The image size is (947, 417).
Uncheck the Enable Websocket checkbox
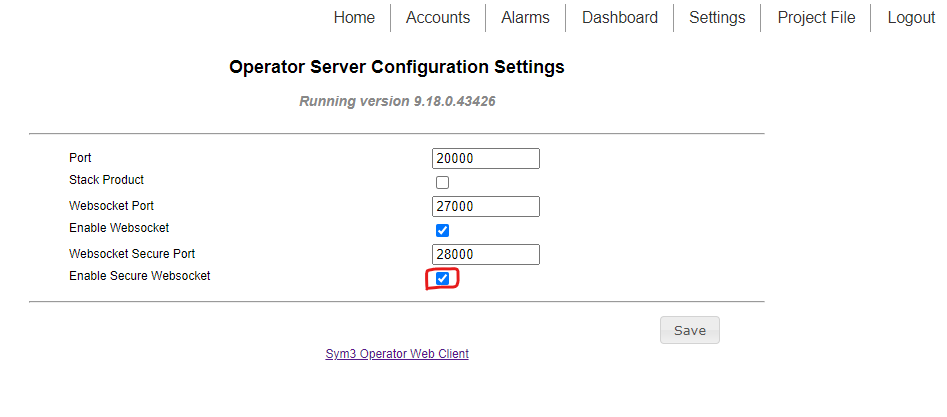tap(442, 230)
